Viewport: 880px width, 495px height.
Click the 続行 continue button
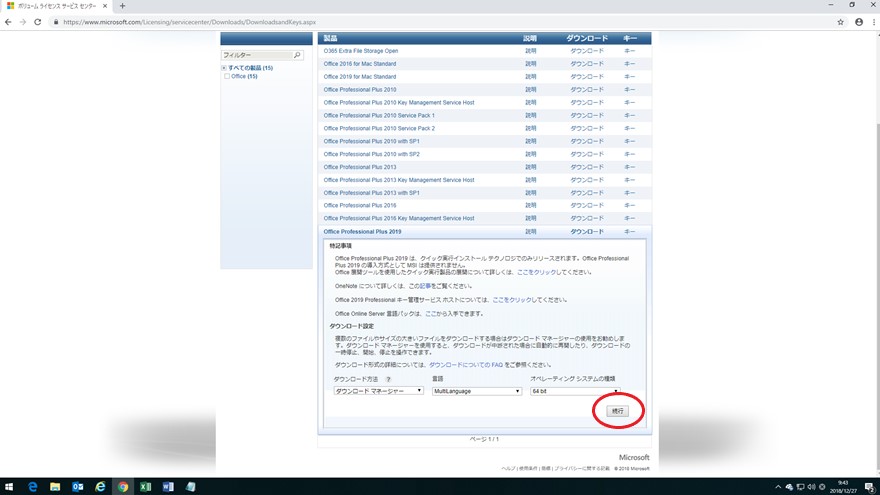(x=617, y=411)
